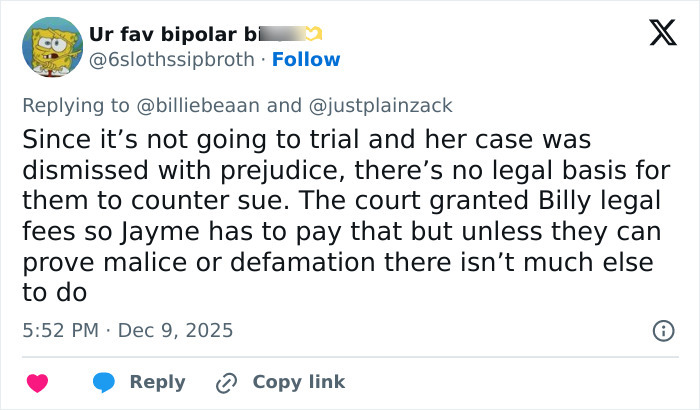Click the 'Reply' text label
This screenshot has height=410, width=700.
157,382
